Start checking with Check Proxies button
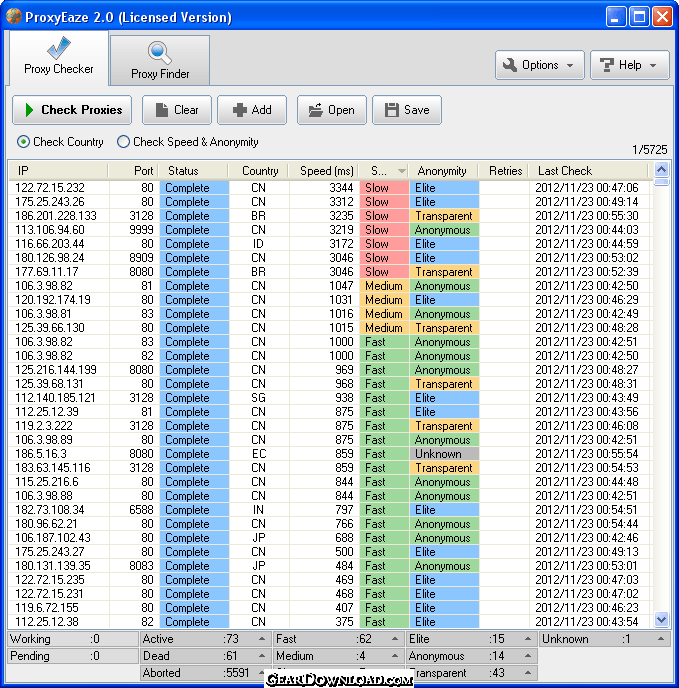 click(x=72, y=110)
